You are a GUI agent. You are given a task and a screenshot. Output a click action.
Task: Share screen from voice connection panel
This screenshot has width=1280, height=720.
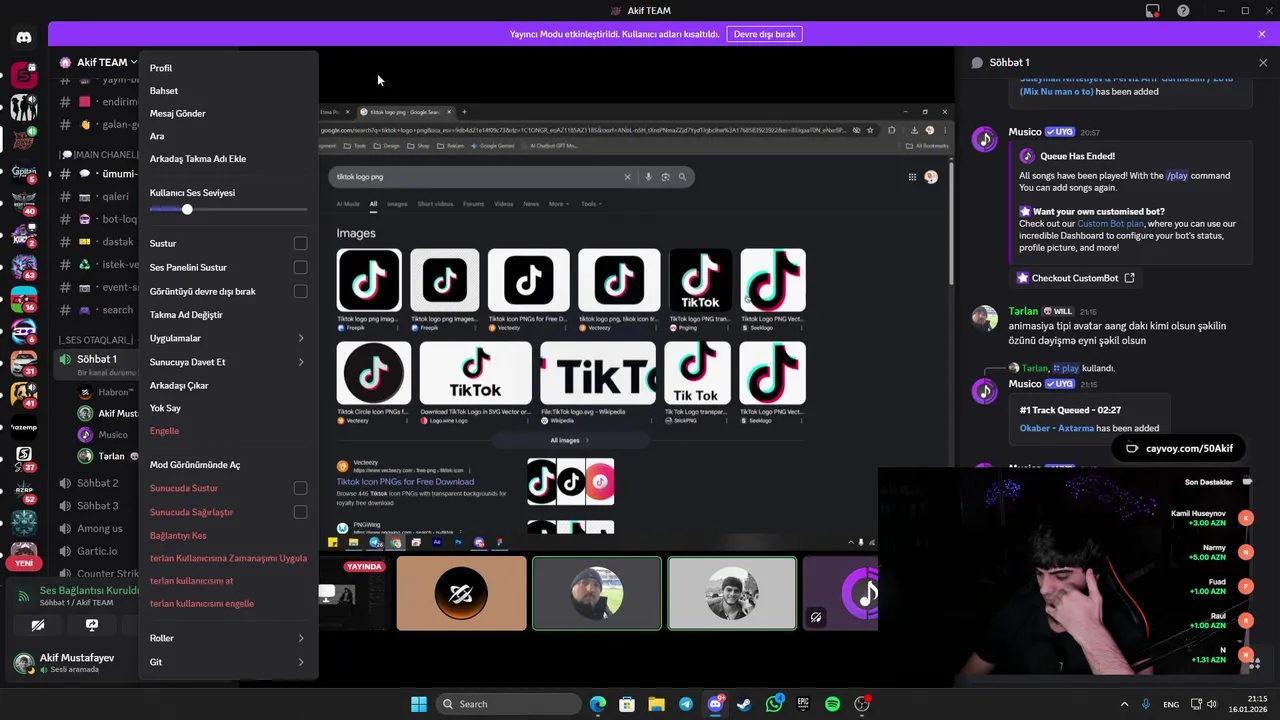92,625
